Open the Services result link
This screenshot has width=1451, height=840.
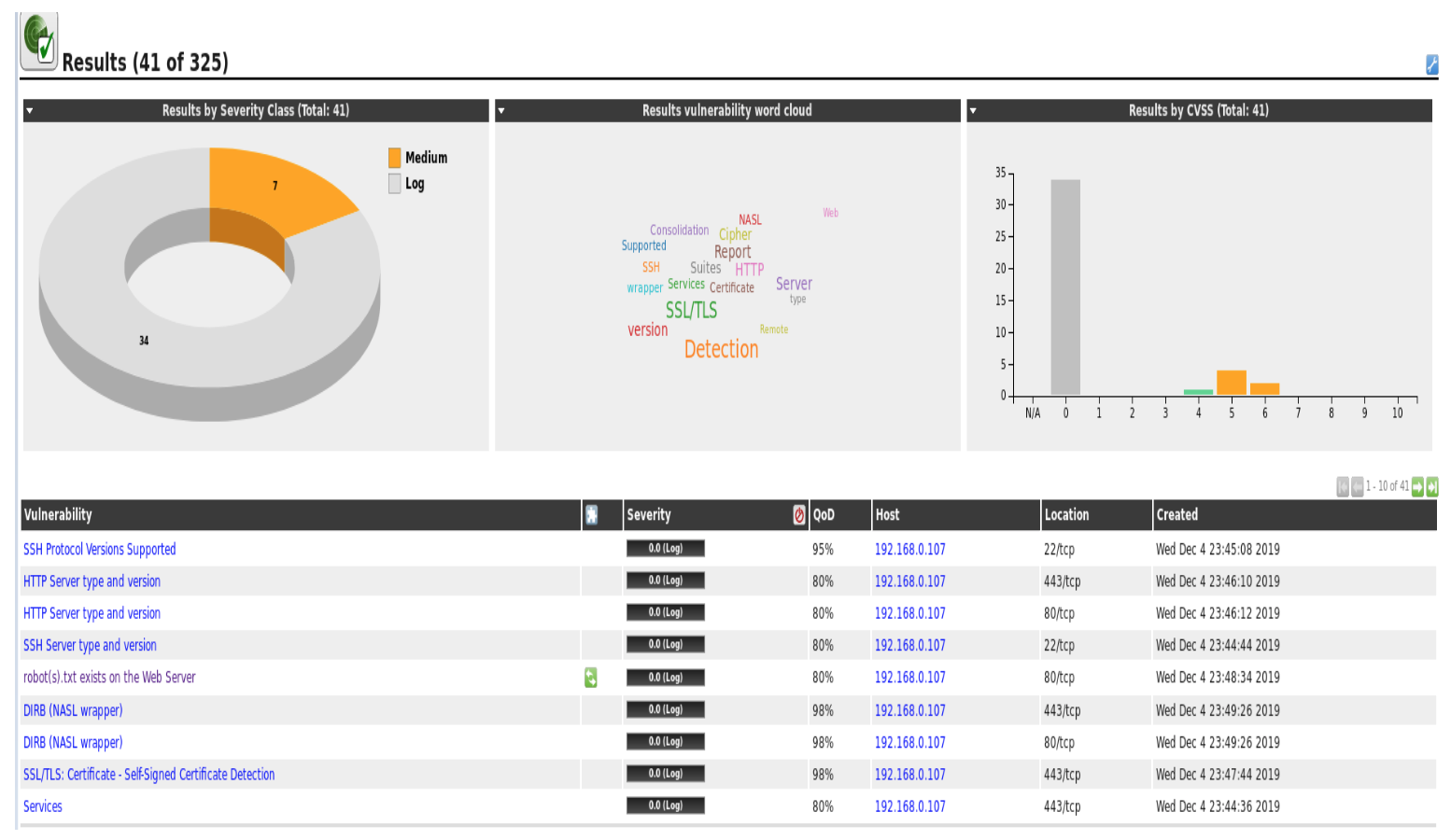pos(43,806)
